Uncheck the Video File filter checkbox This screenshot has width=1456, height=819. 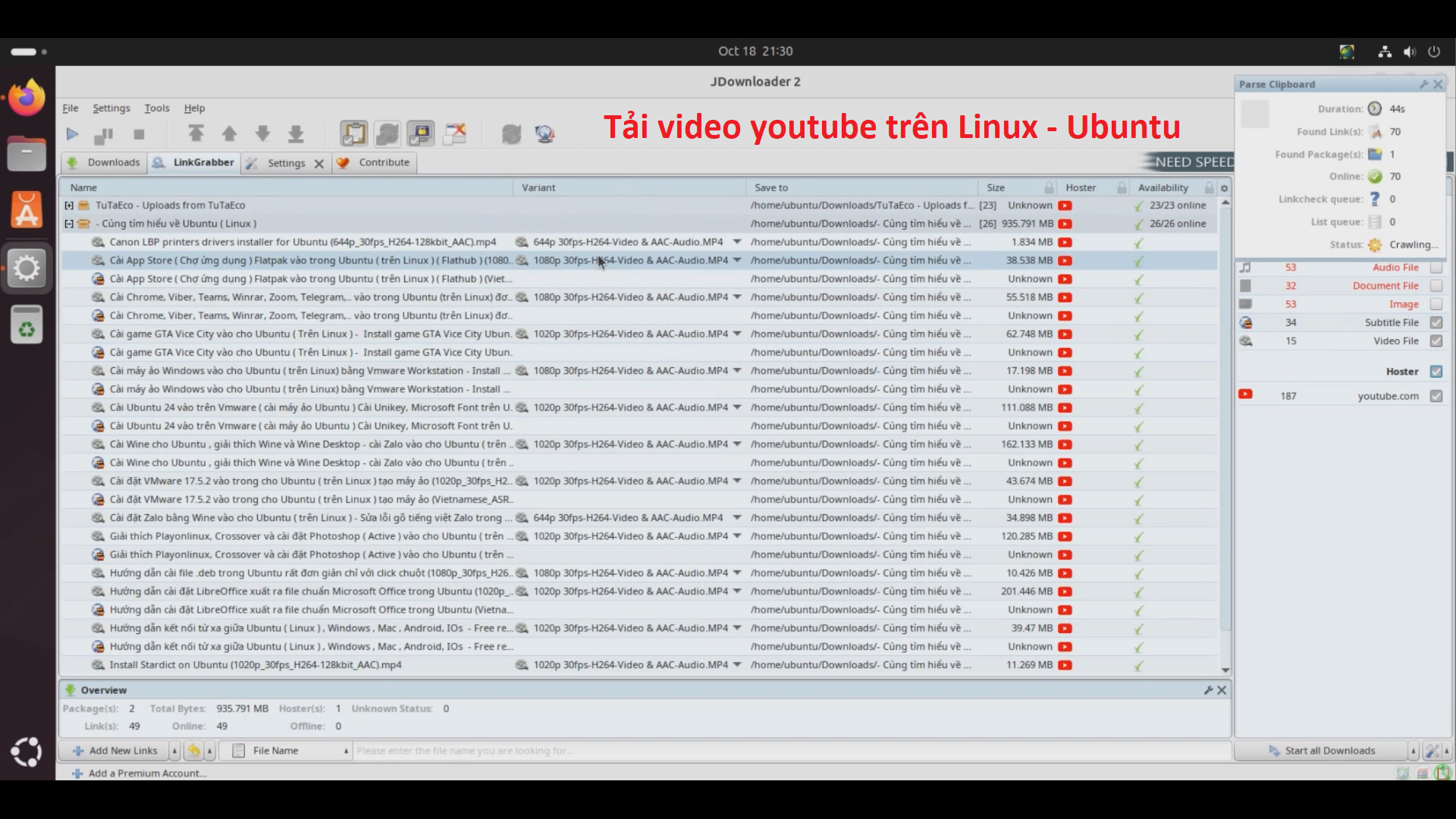pos(1436,341)
